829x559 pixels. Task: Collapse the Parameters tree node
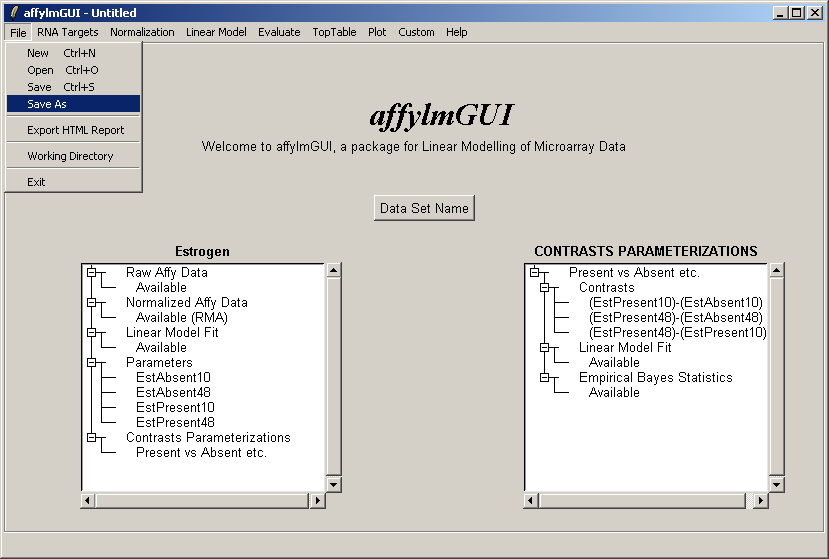point(90,362)
